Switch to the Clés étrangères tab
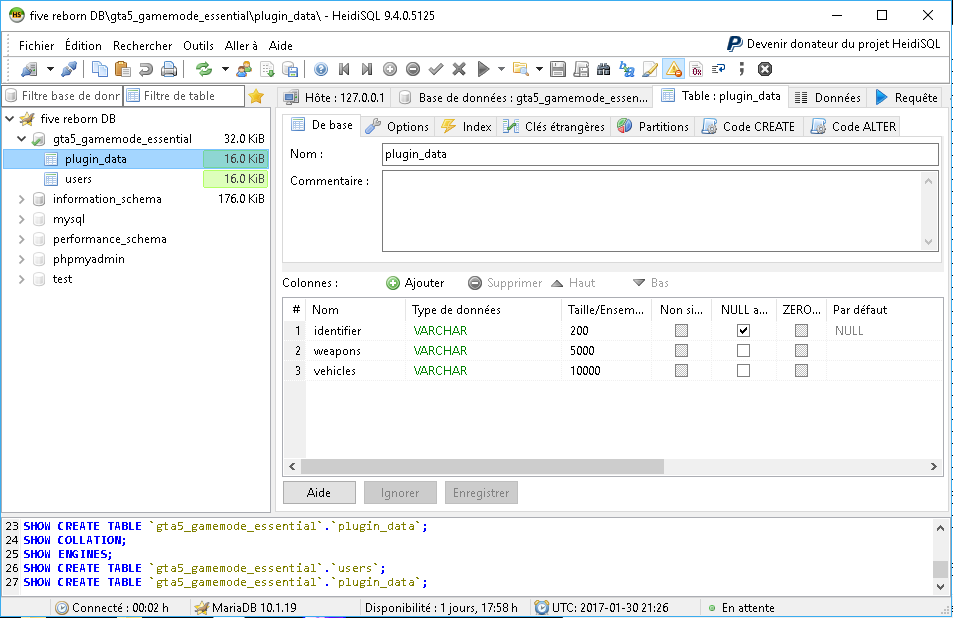The height and width of the screenshot is (618, 953). [554, 126]
